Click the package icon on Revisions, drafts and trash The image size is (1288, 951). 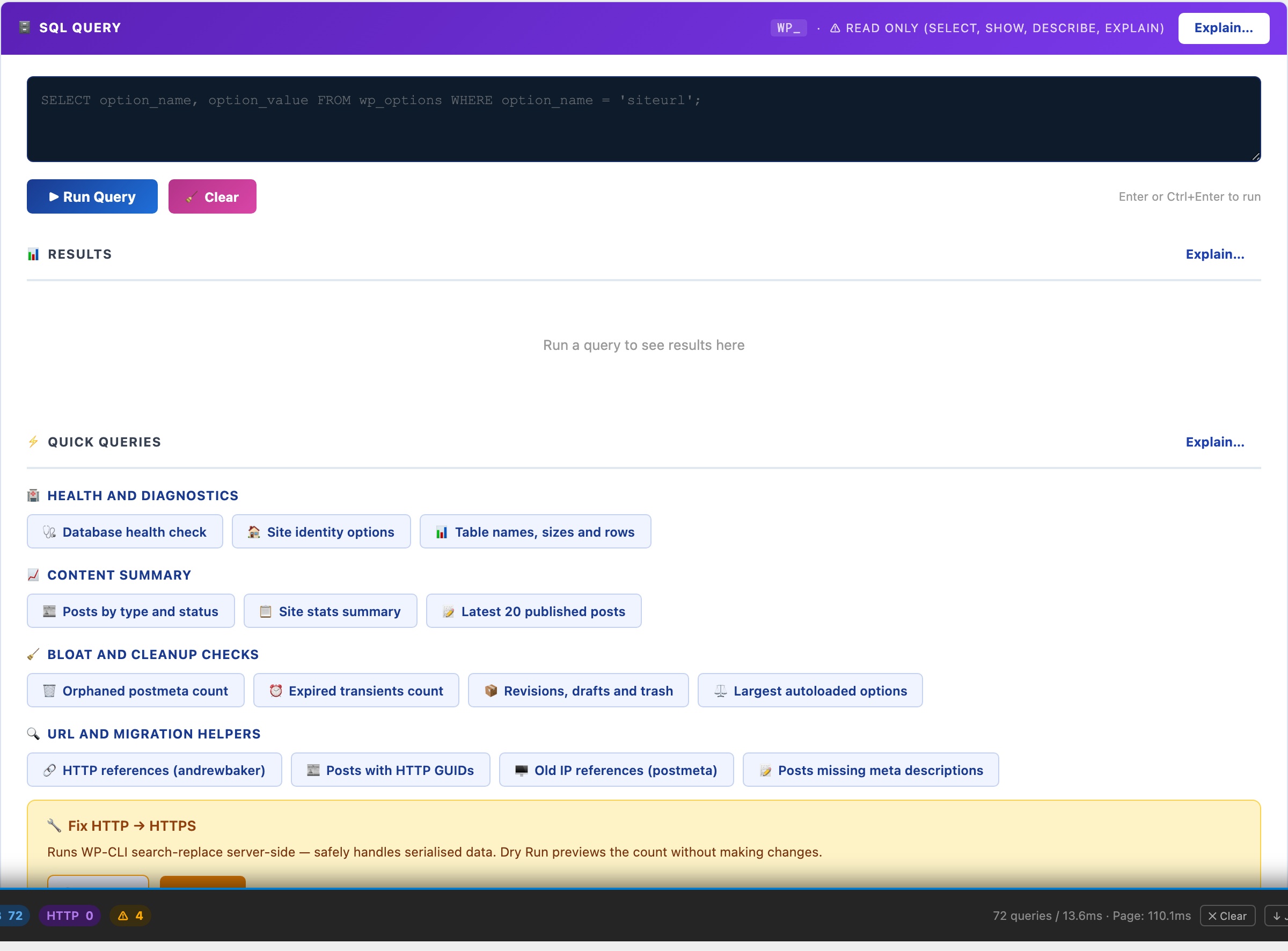(x=491, y=690)
